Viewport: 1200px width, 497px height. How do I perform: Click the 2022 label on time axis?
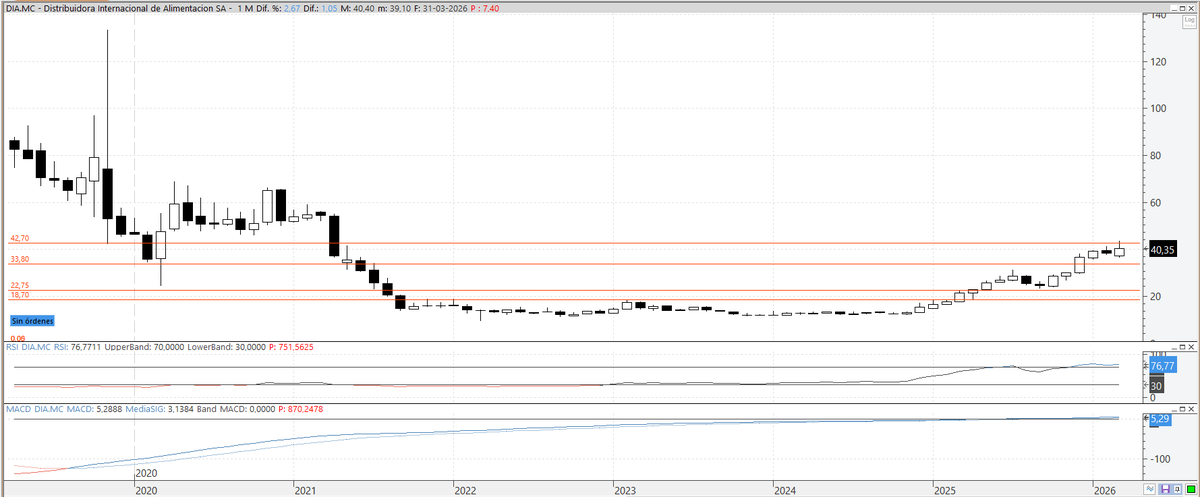click(x=465, y=490)
